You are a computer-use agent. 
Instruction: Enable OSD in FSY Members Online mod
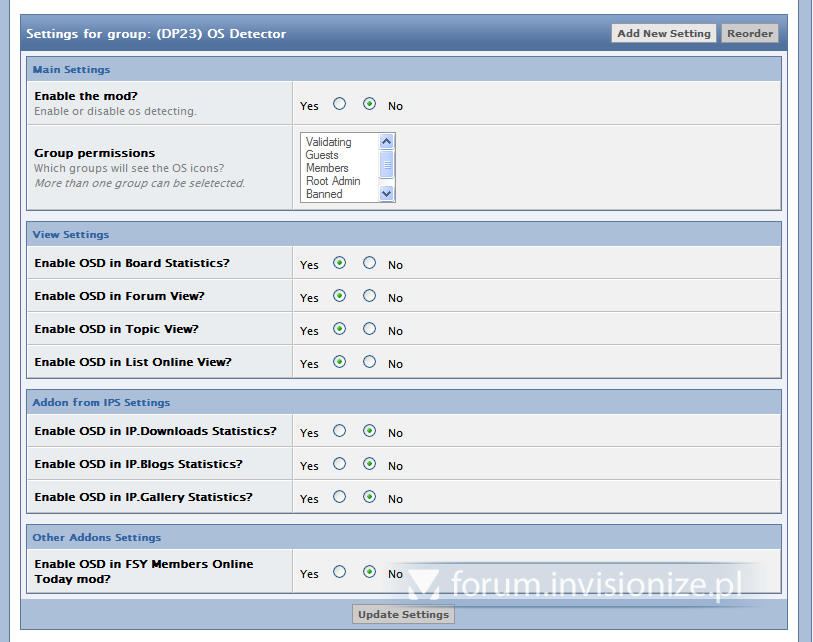(340, 572)
